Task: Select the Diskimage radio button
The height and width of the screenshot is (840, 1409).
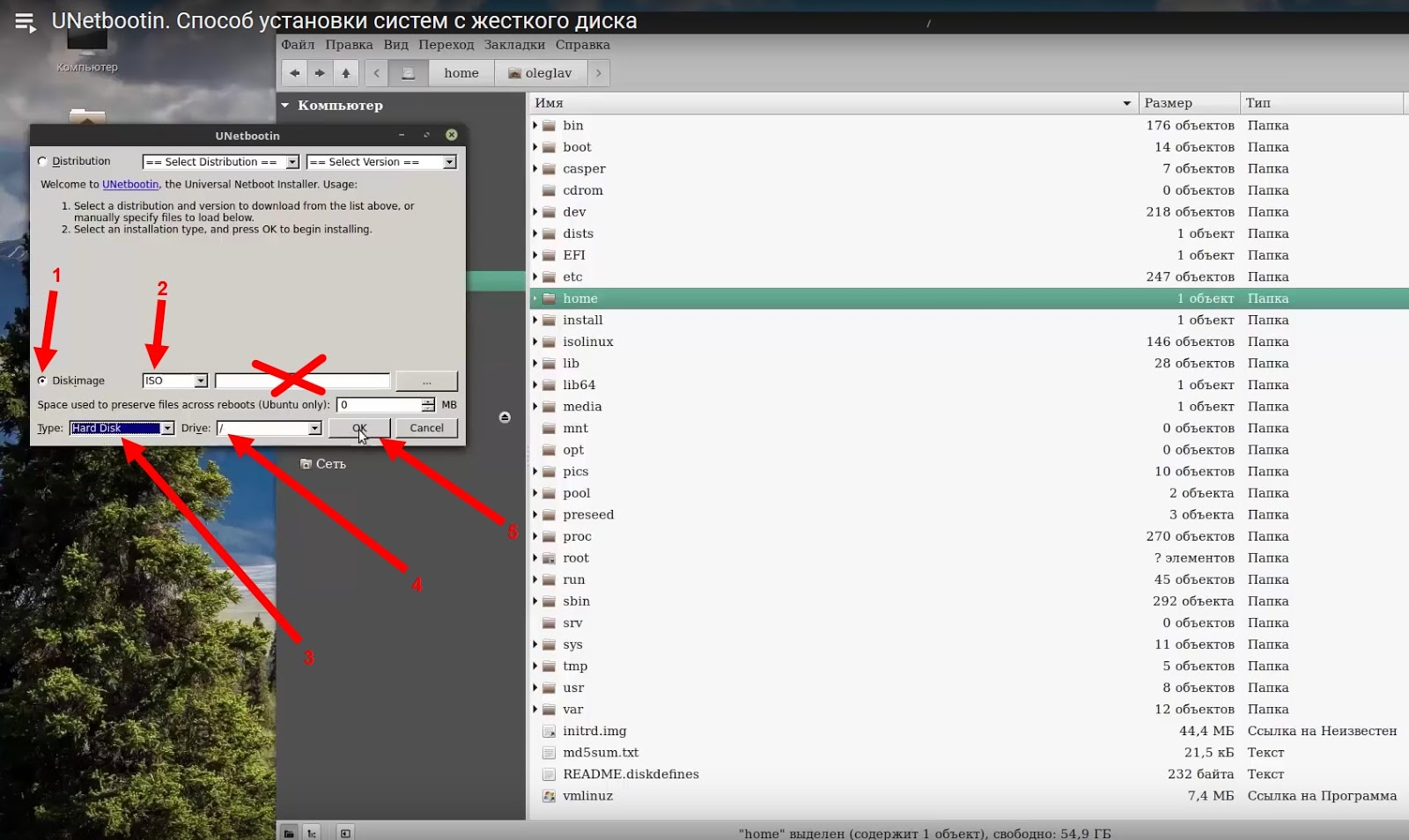Action: click(x=42, y=380)
